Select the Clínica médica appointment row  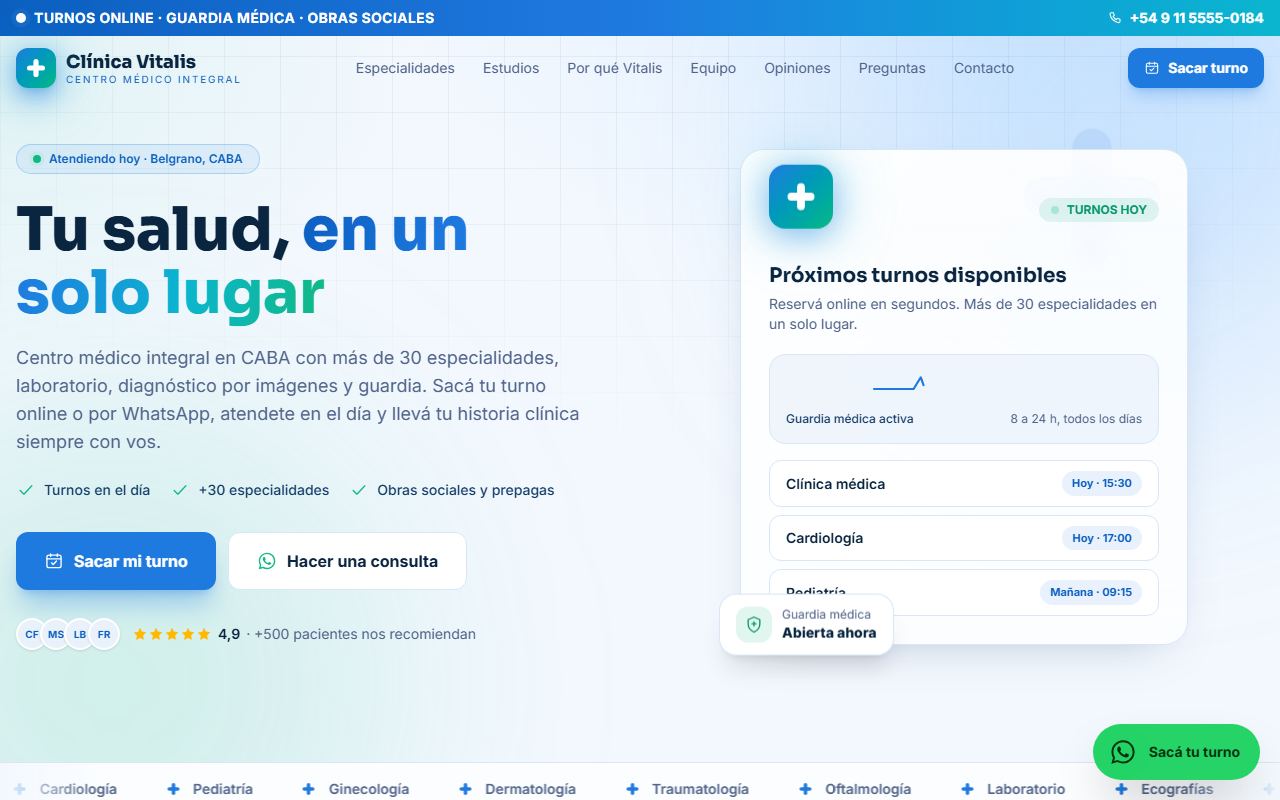tap(964, 484)
